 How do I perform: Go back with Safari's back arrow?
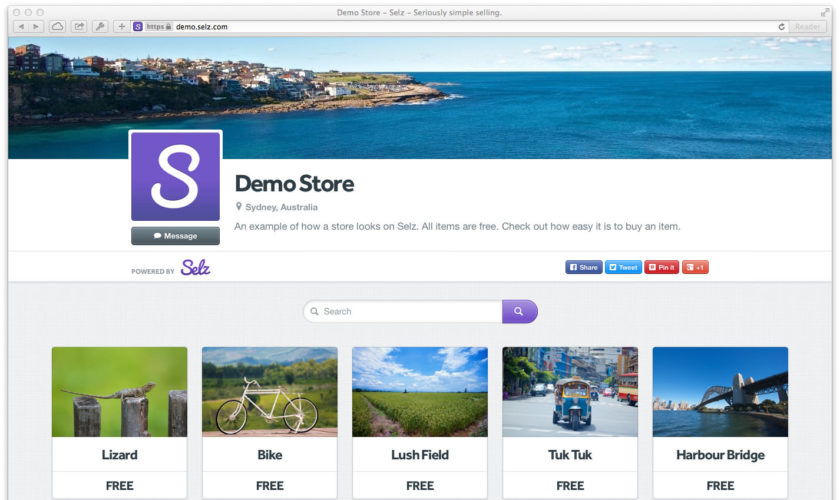click(x=21, y=26)
